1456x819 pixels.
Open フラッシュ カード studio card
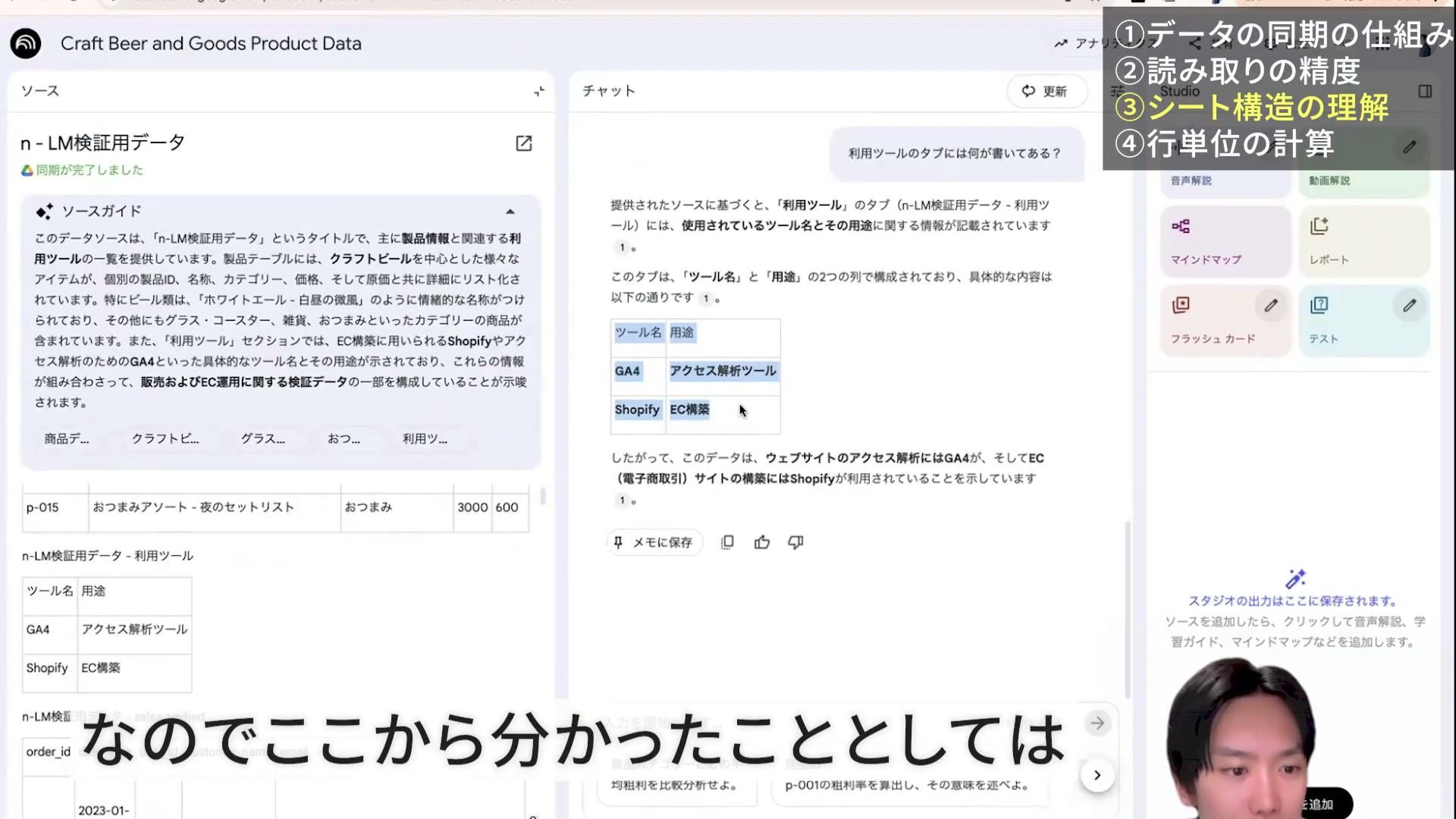point(1225,321)
